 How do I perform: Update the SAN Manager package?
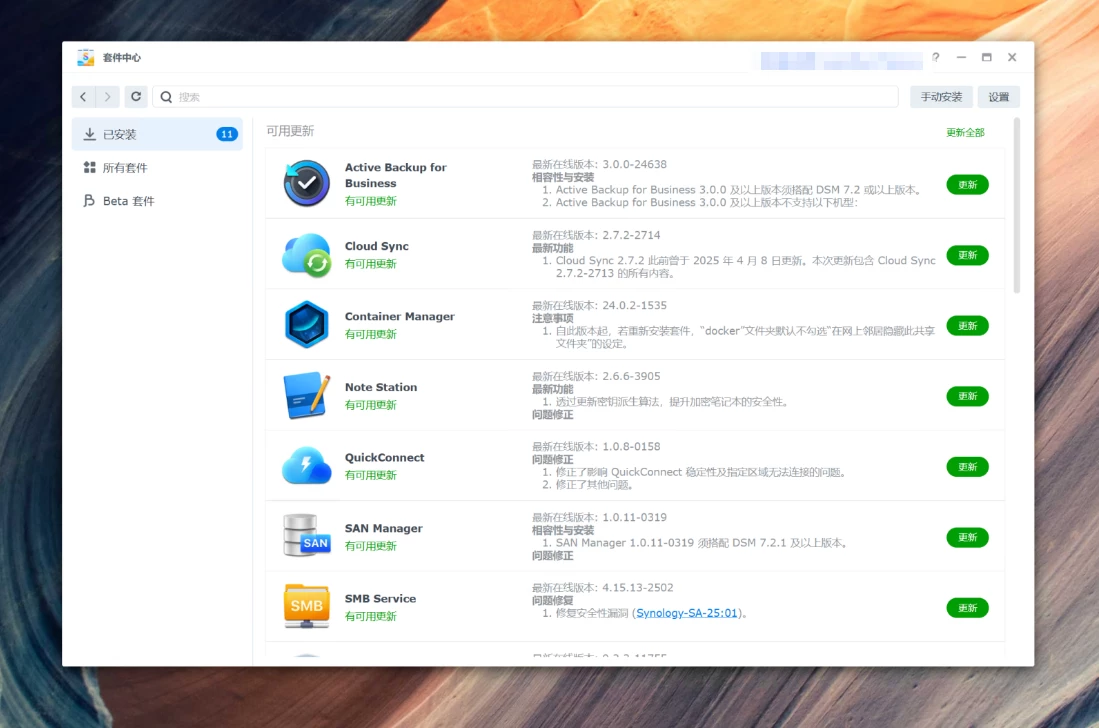tap(967, 537)
